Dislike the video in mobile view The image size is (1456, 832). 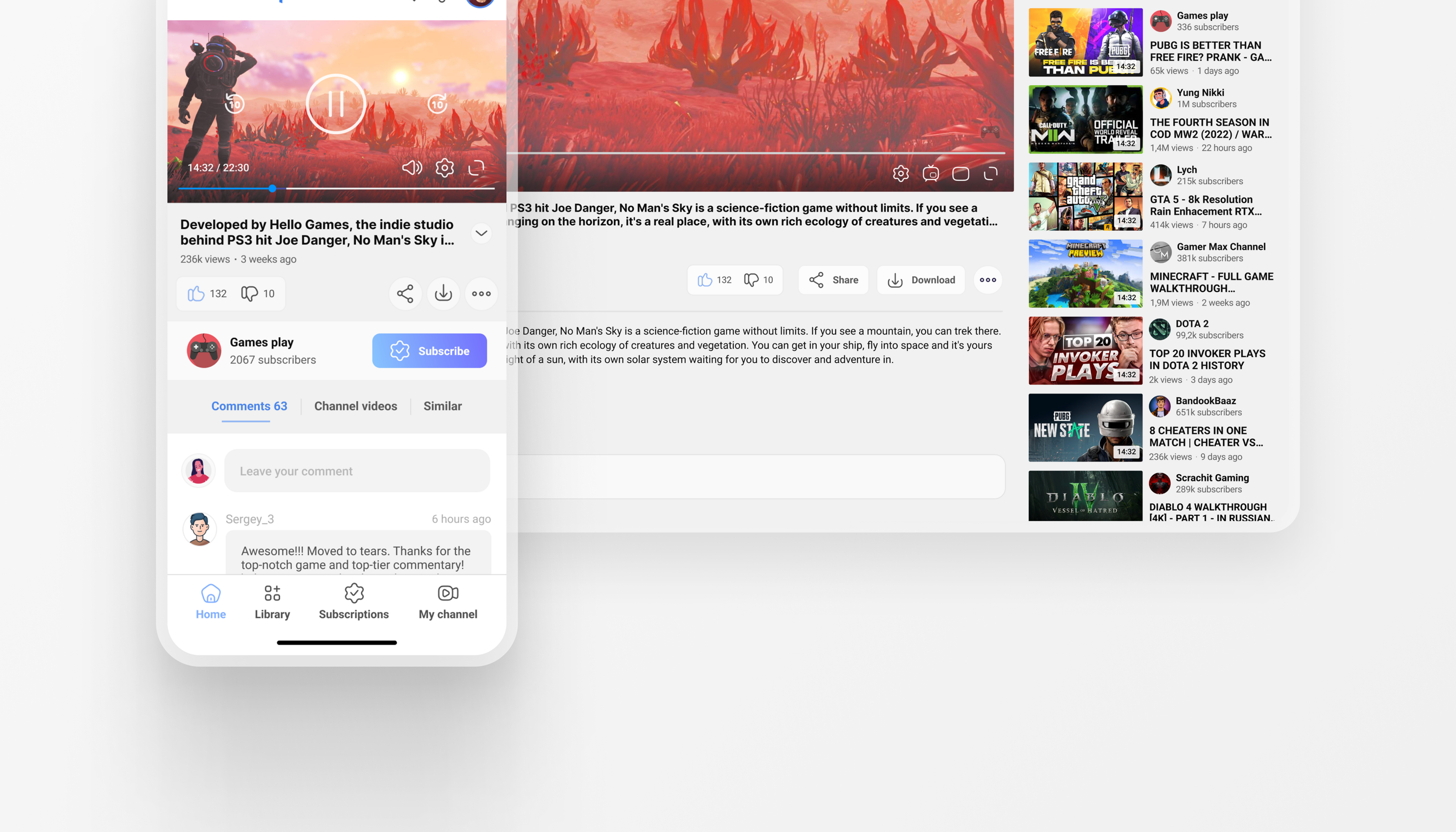pyautogui.click(x=250, y=294)
